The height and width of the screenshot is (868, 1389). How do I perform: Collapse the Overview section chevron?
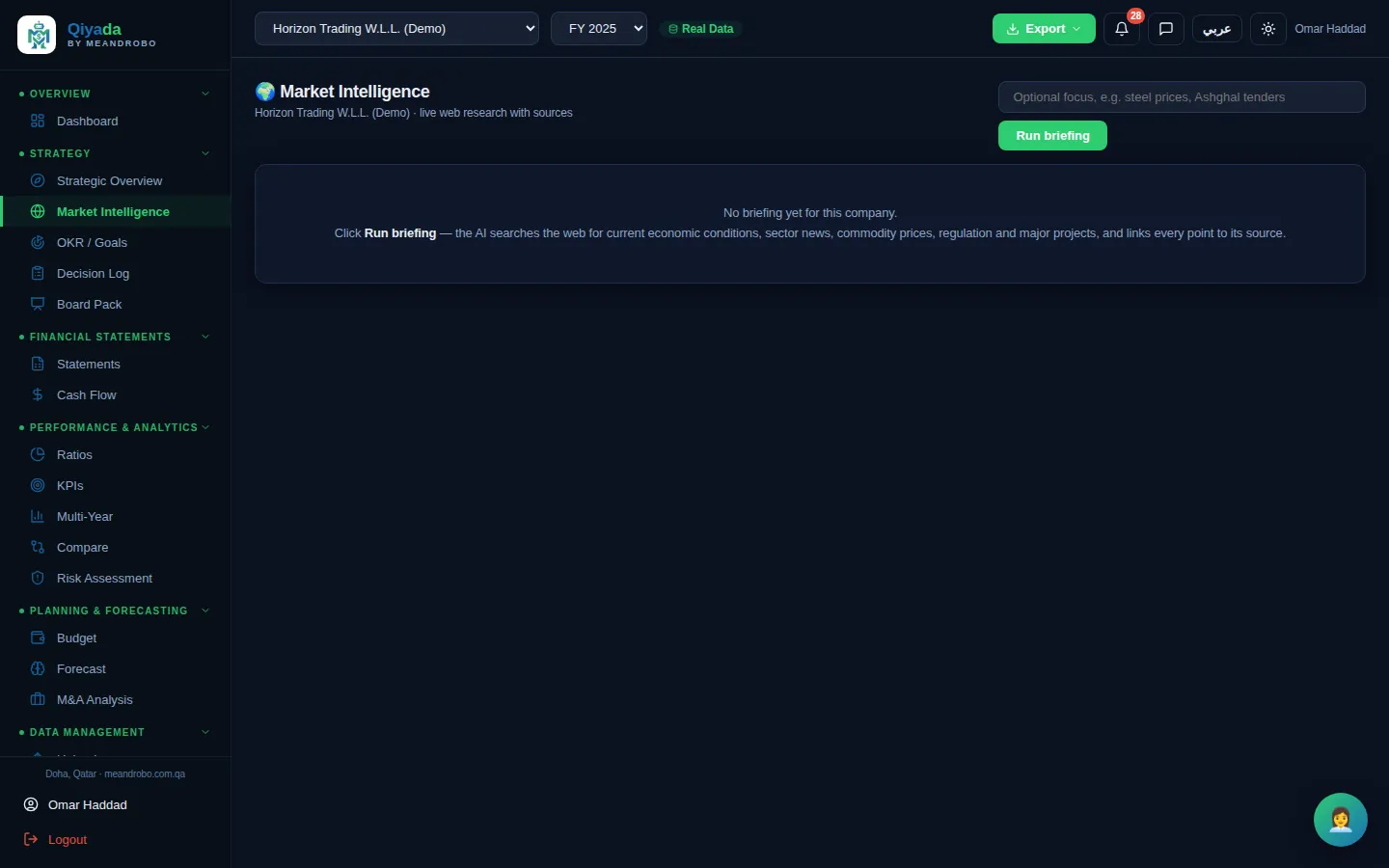(205, 94)
